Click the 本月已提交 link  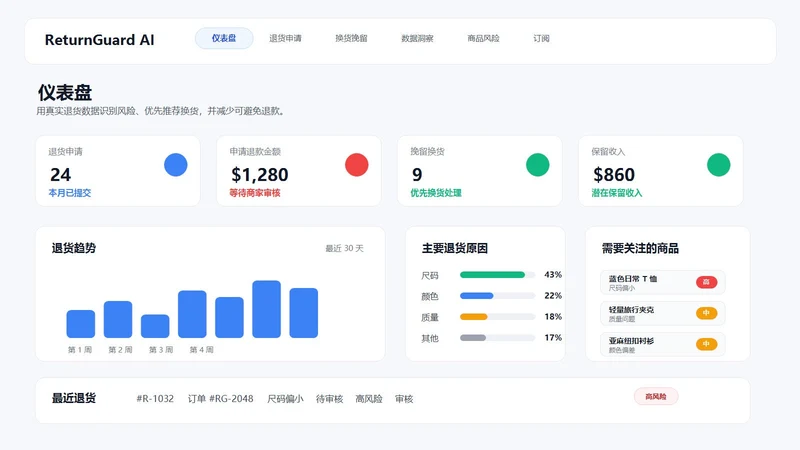[x=70, y=193]
